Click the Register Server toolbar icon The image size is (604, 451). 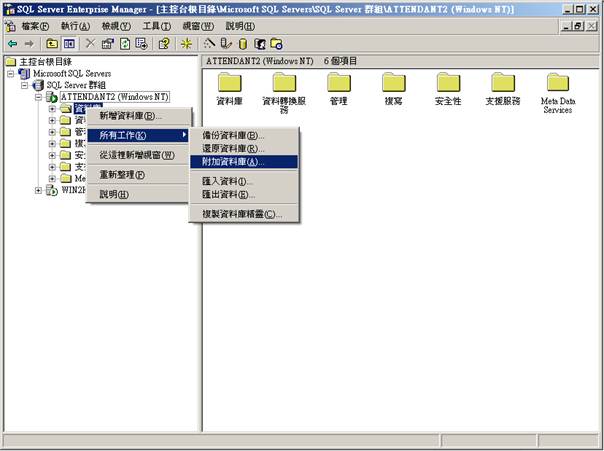226,44
